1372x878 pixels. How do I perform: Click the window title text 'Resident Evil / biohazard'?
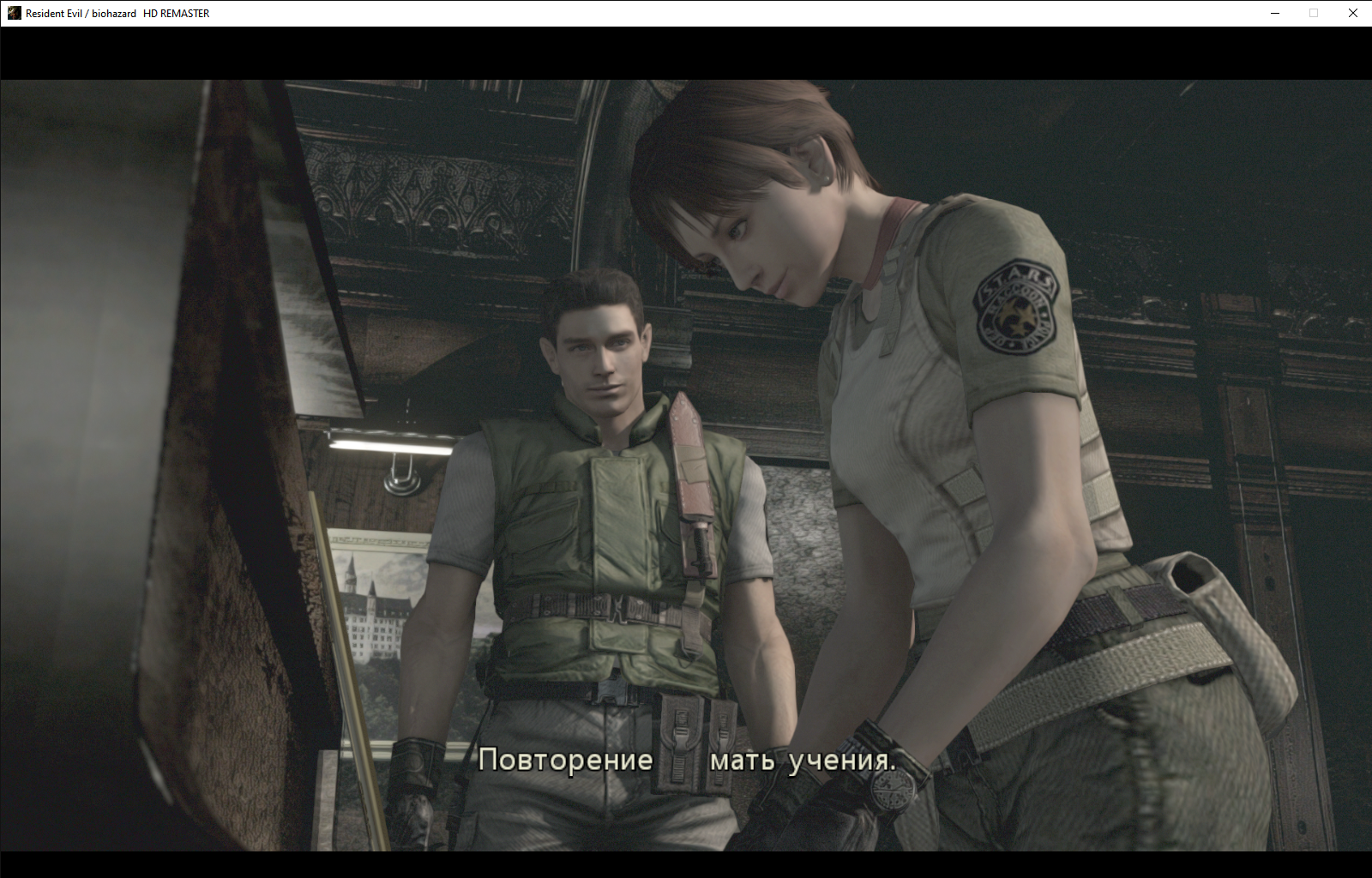81,13
